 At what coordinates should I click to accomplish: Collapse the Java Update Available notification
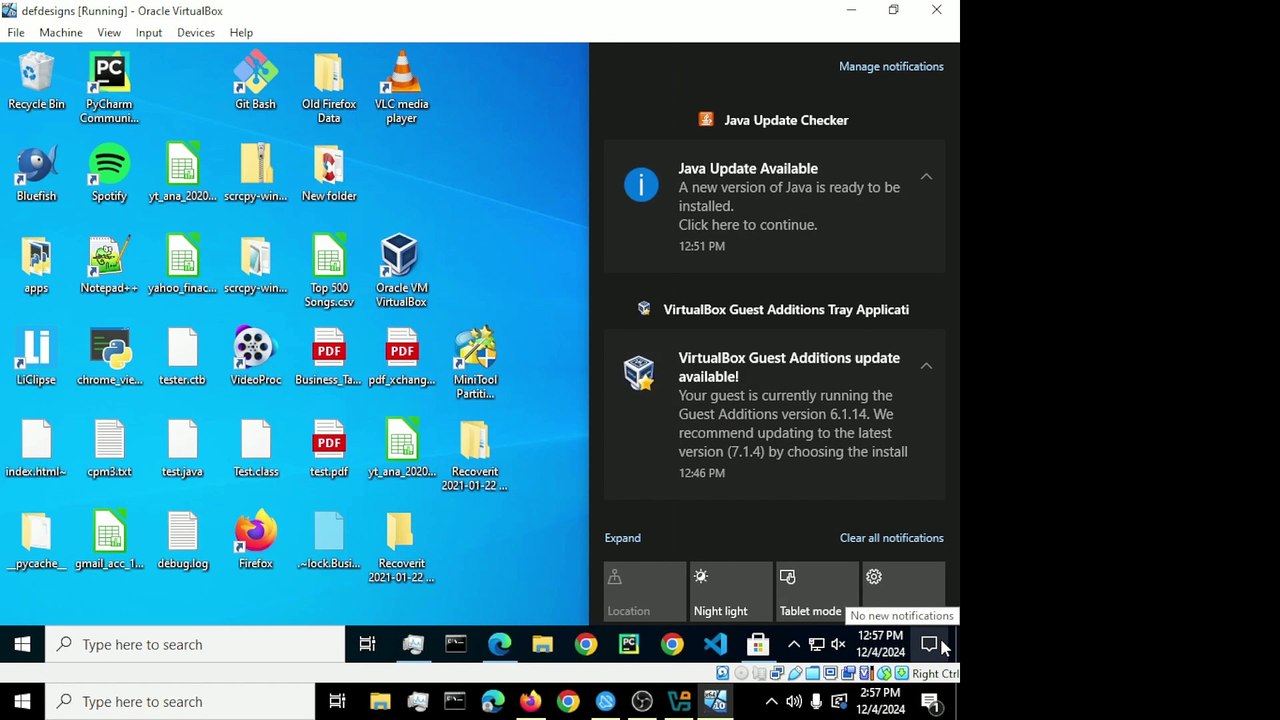(x=926, y=177)
